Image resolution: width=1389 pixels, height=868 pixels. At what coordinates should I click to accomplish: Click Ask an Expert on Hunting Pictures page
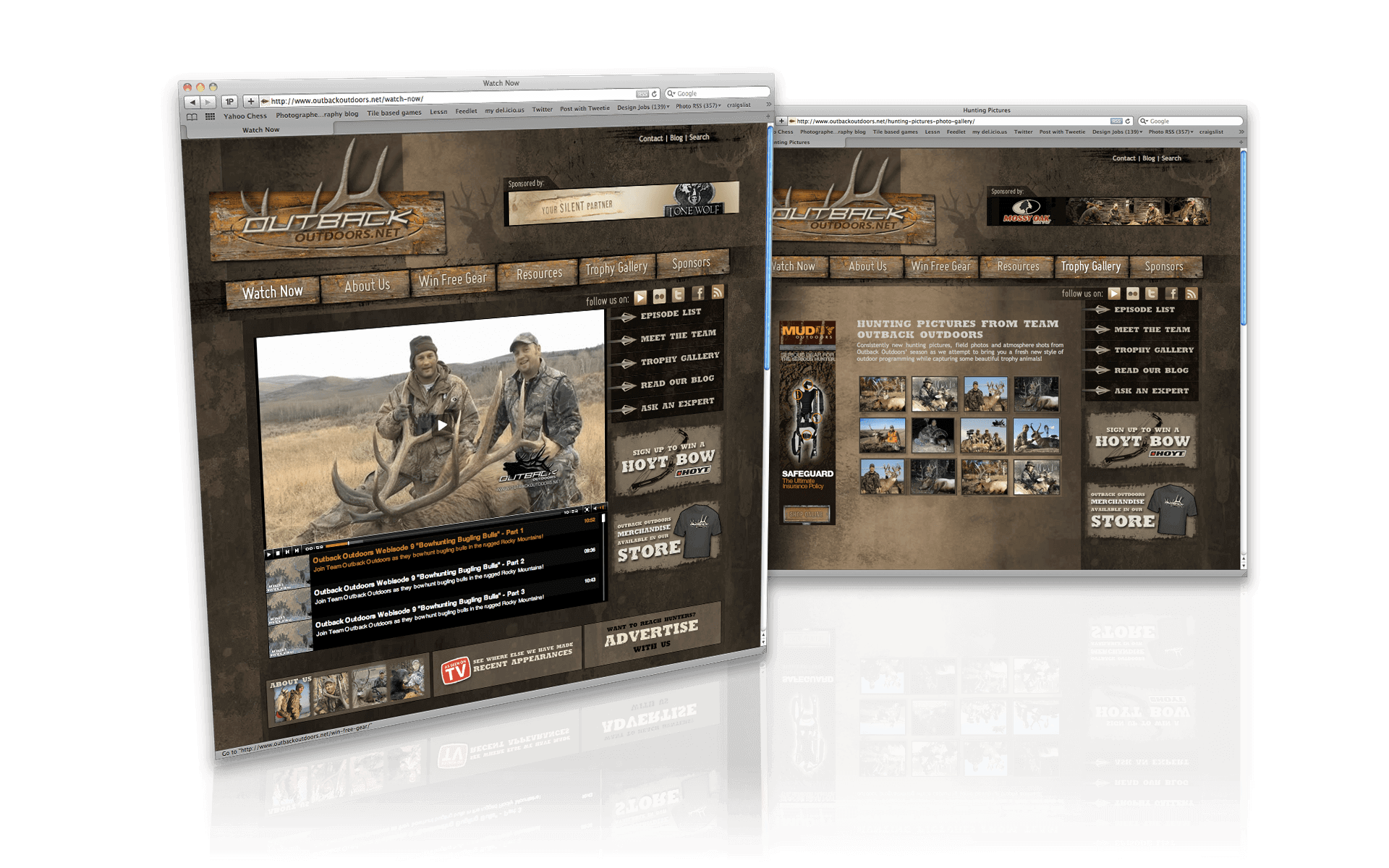point(1151,391)
